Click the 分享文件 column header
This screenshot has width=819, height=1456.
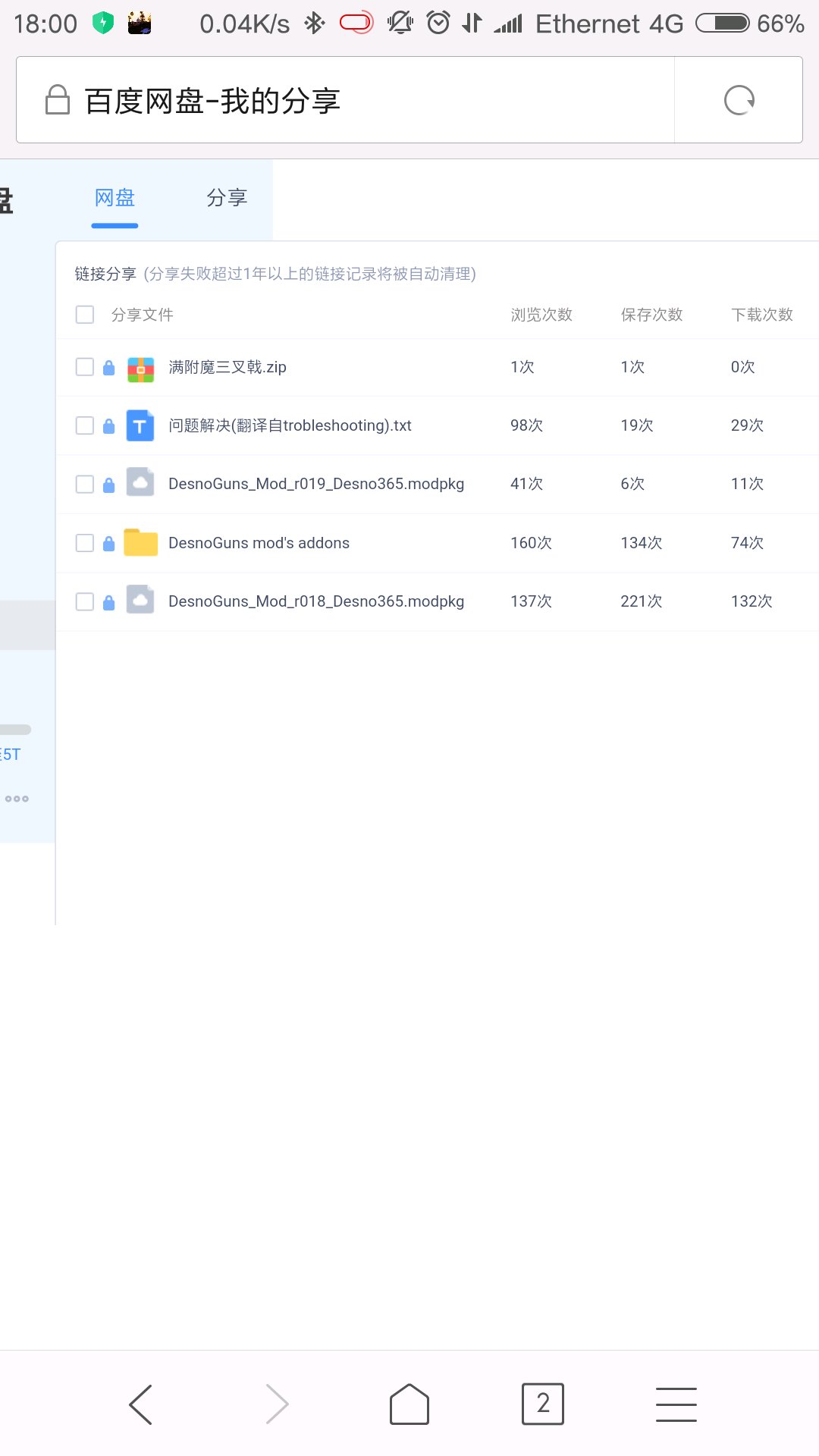(x=142, y=315)
